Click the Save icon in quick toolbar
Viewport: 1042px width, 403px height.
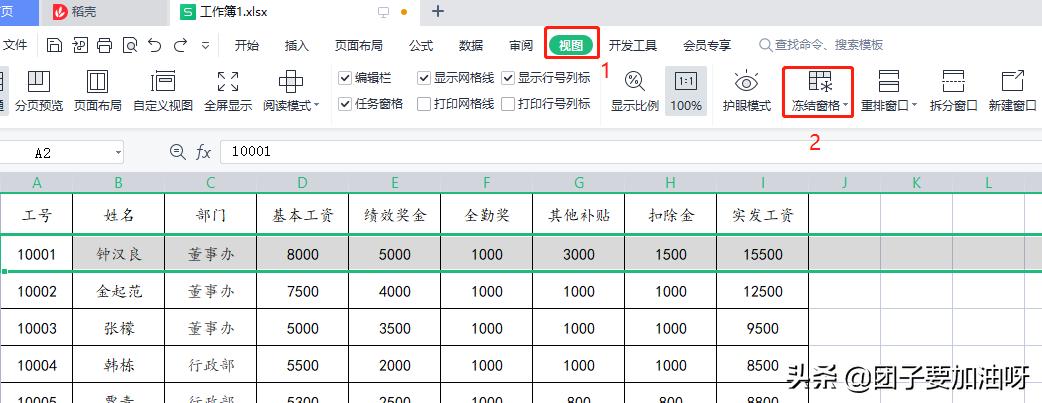54,45
